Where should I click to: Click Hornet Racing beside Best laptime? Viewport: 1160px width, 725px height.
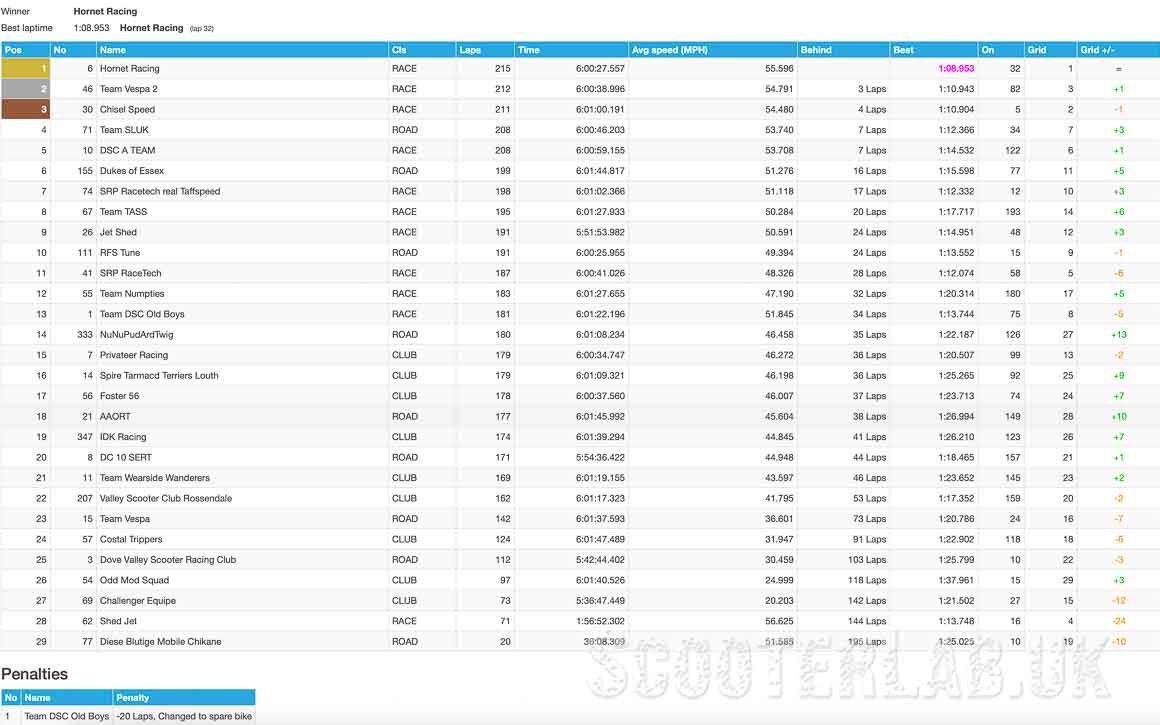coord(152,28)
